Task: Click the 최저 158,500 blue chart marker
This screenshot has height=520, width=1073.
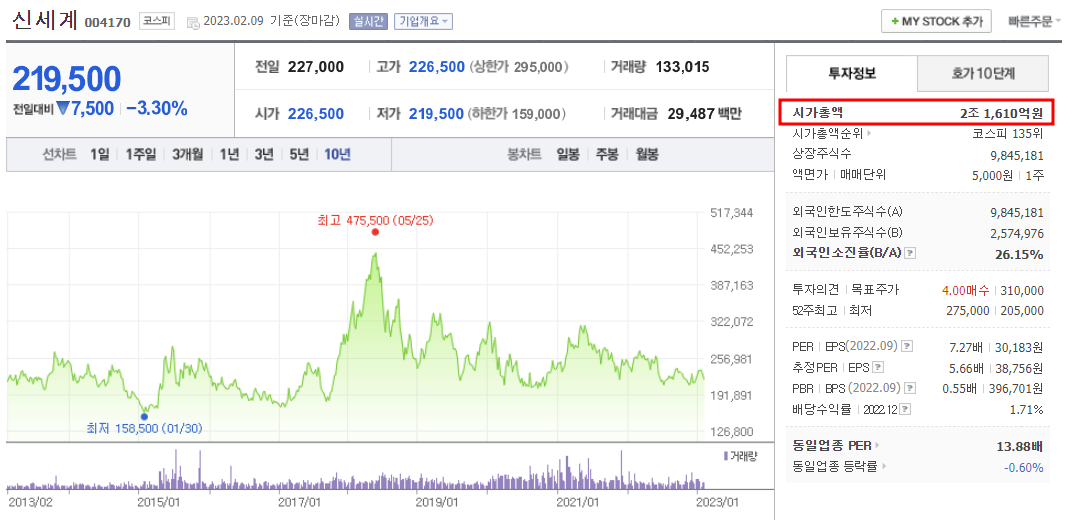Action: tap(144, 416)
